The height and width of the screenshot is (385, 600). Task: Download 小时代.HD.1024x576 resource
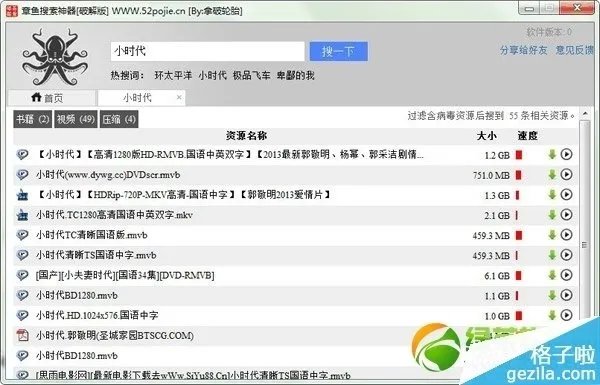click(552, 315)
